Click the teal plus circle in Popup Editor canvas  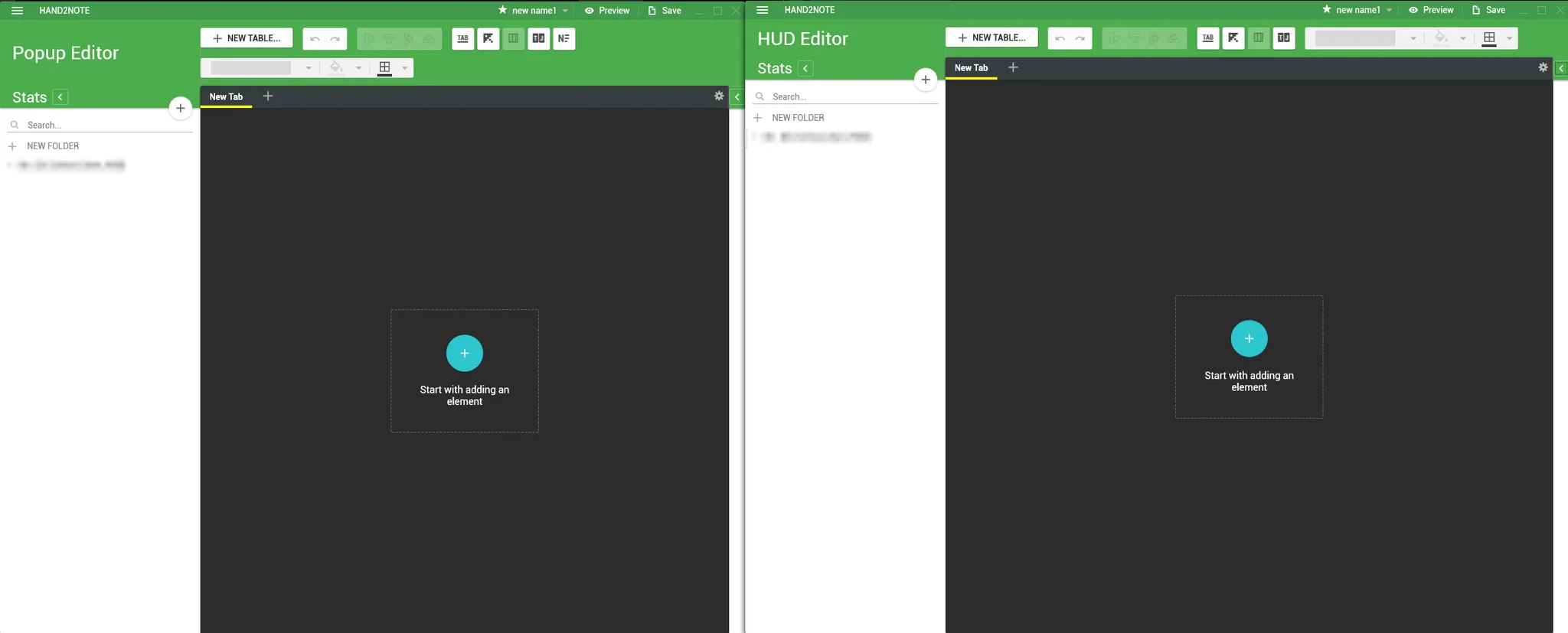click(464, 353)
